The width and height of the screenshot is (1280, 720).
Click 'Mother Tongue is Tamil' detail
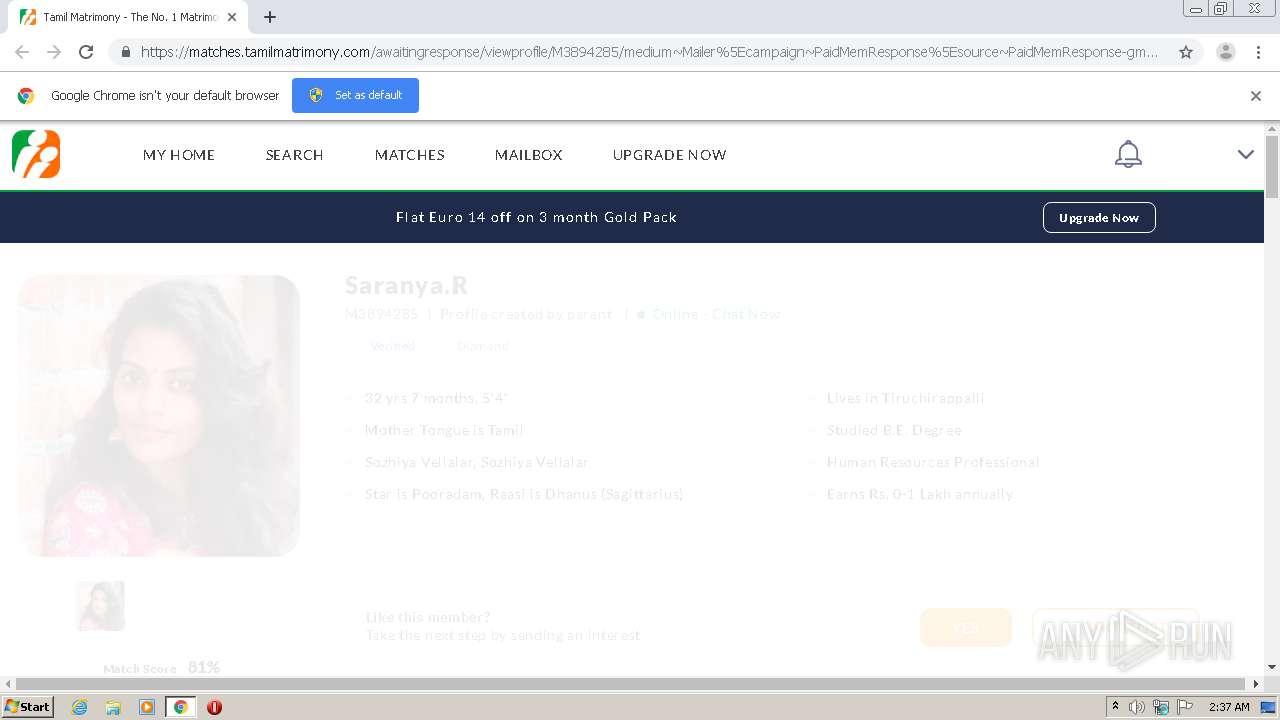(x=444, y=430)
